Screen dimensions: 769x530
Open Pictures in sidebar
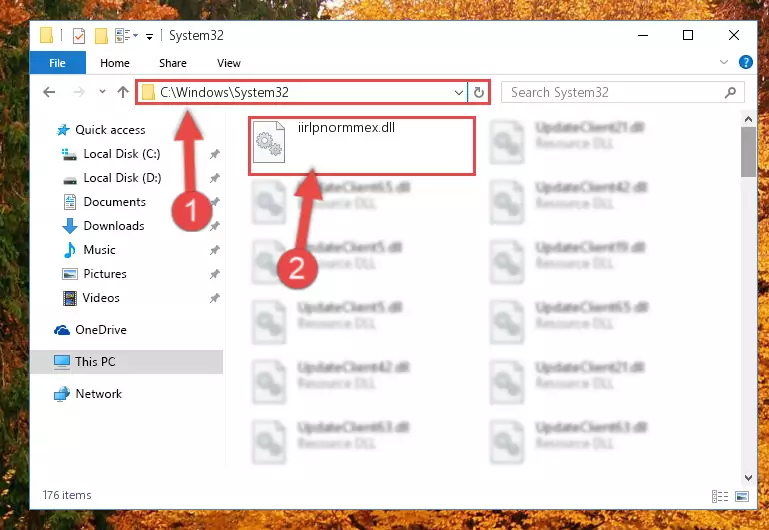(x=105, y=274)
